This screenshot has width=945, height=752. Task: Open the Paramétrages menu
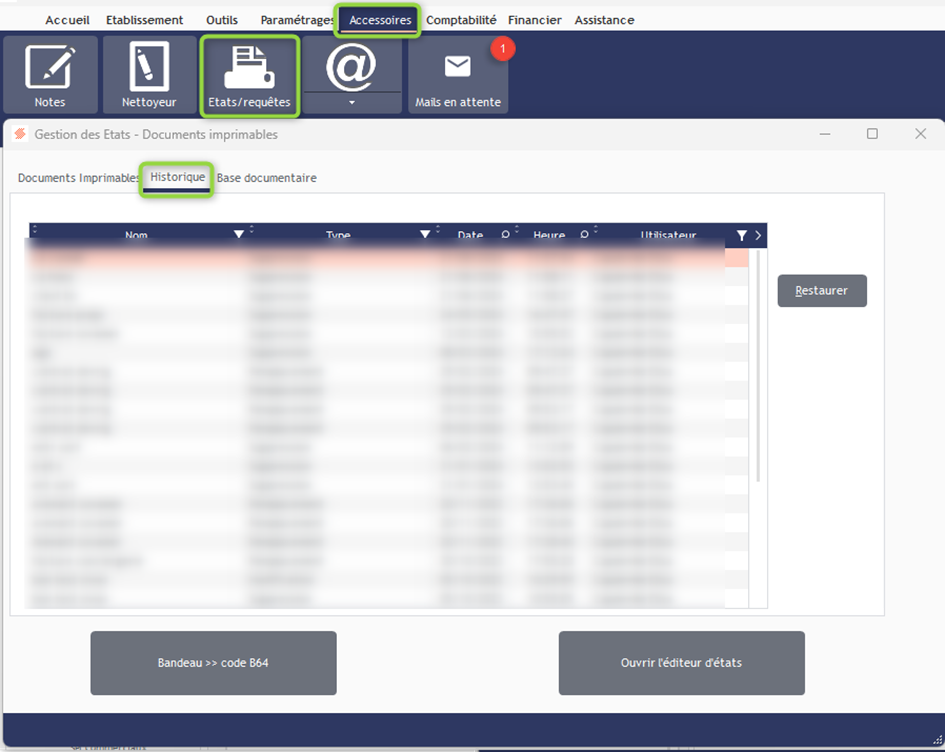tap(297, 20)
